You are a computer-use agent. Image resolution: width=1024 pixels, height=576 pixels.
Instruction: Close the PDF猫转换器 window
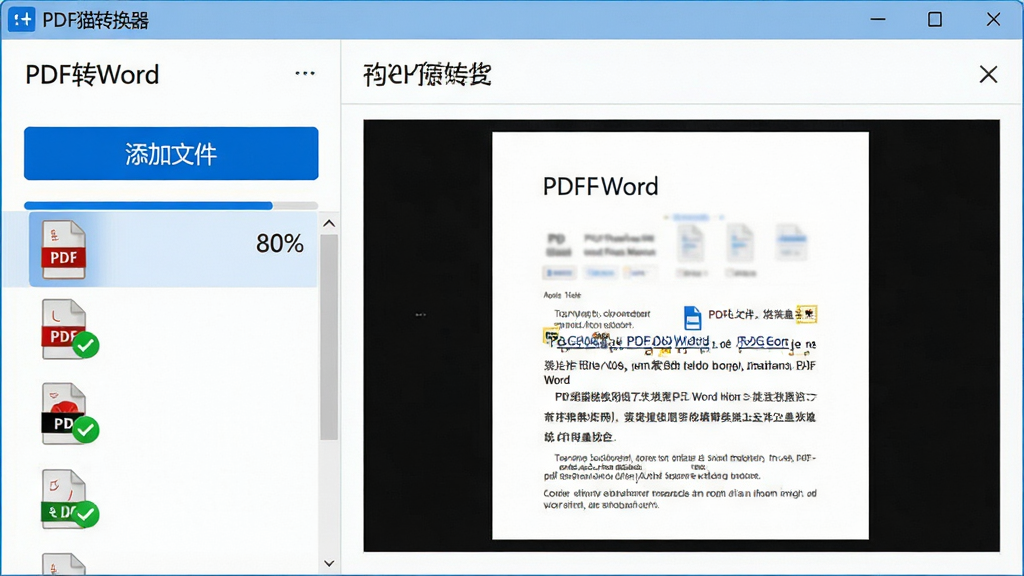pos(993,20)
